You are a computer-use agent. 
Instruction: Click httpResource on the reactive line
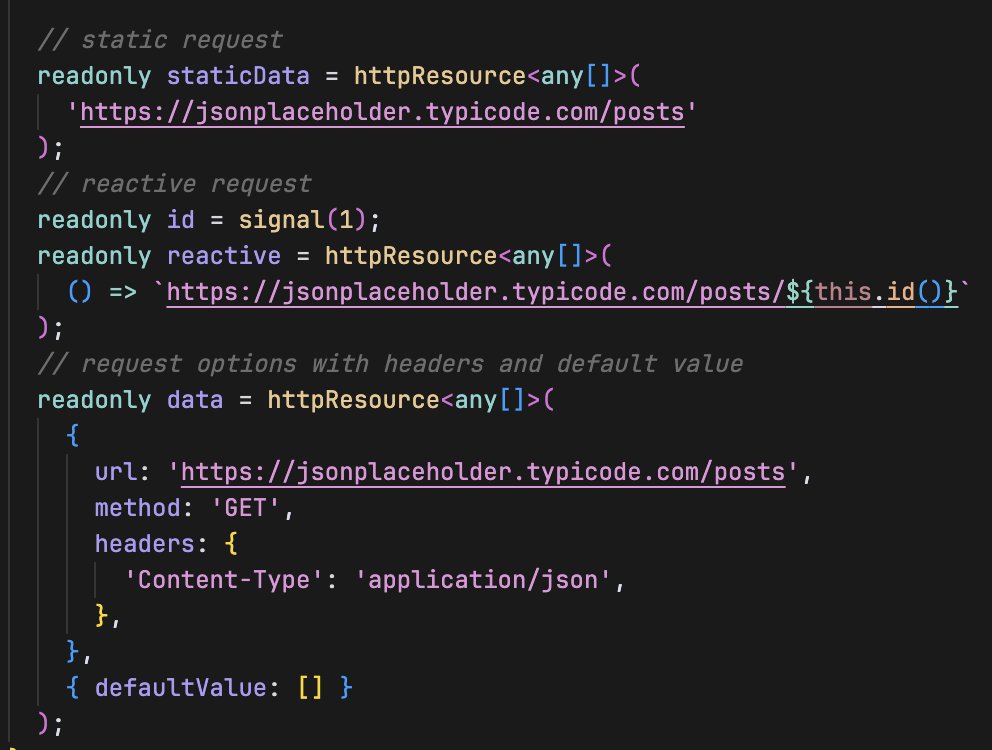coord(411,256)
